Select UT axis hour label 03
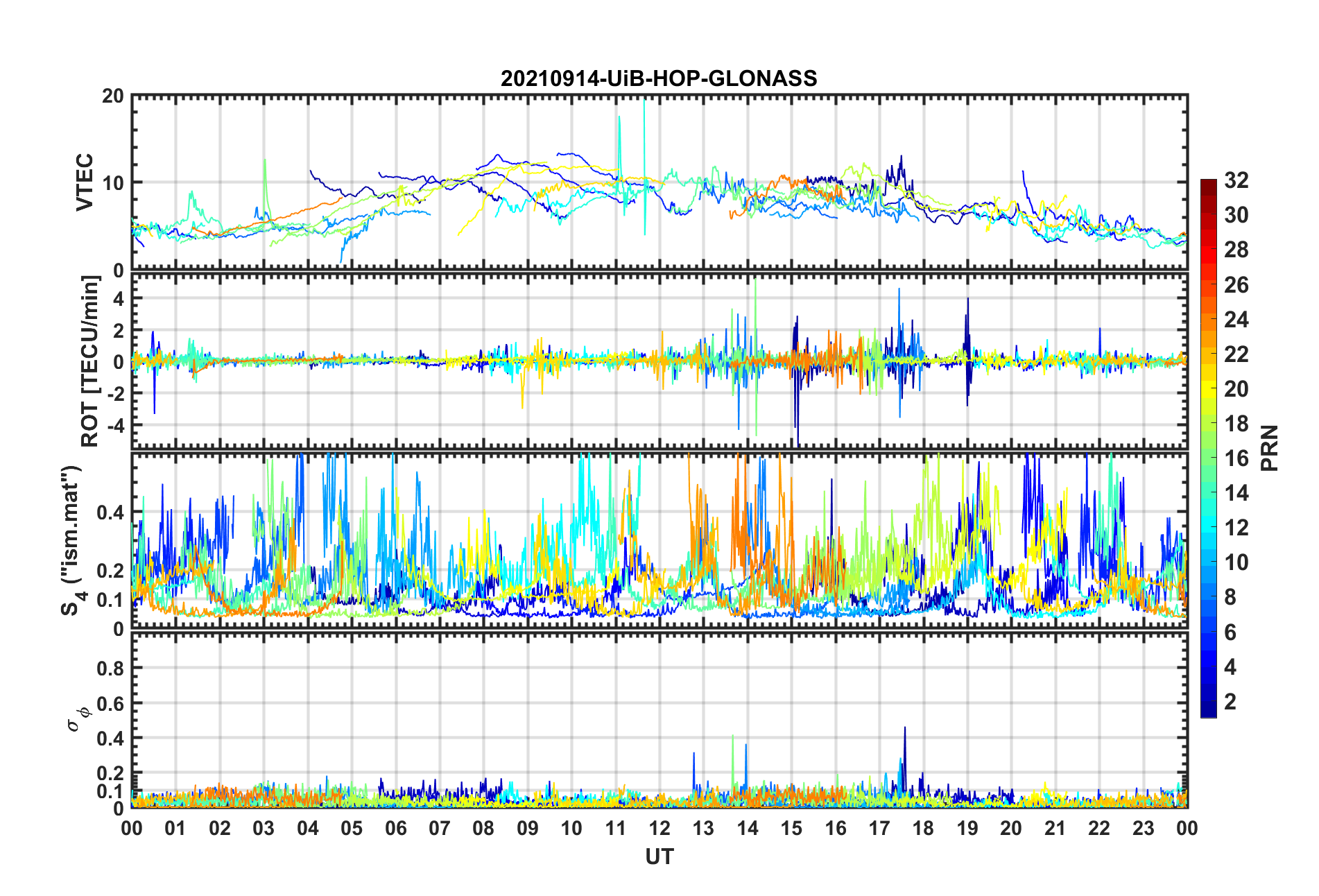The image size is (1319, 896). 264,828
